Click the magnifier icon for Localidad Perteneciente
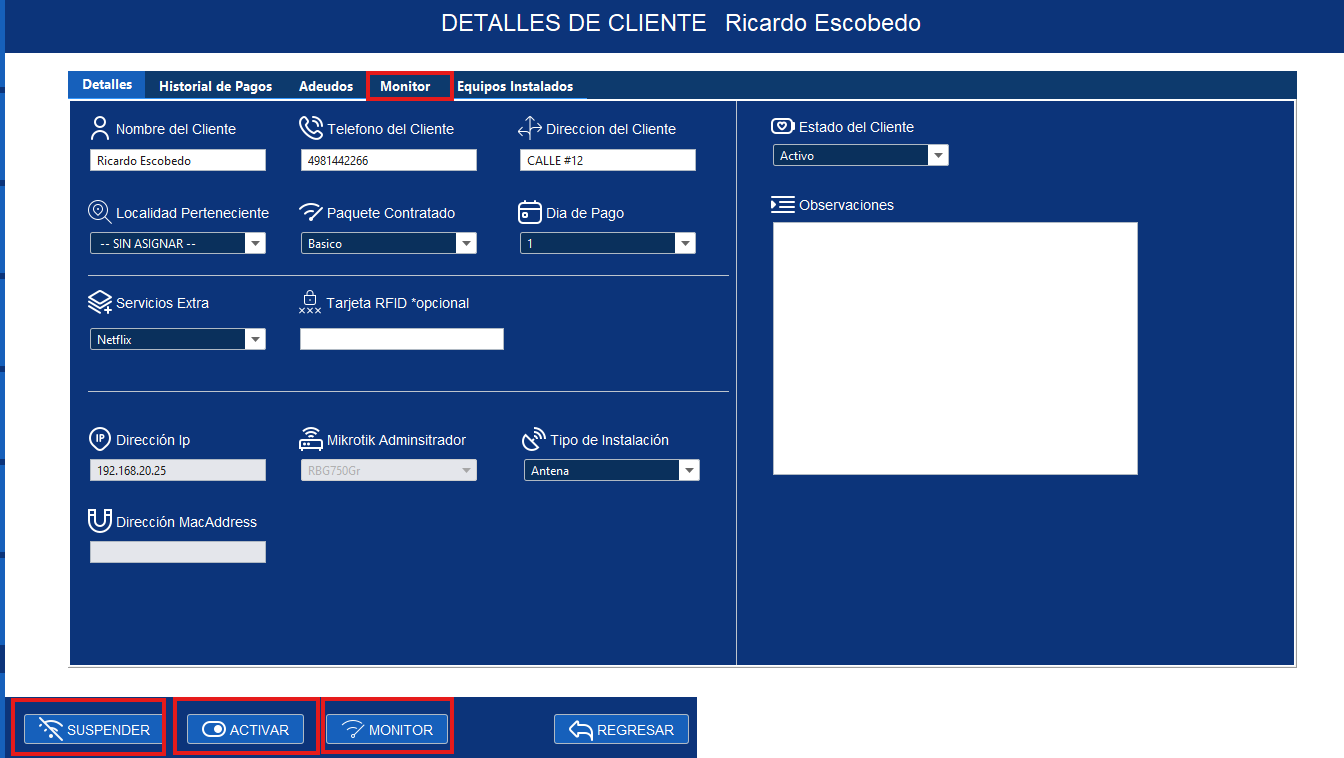1344x758 pixels. point(99,210)
